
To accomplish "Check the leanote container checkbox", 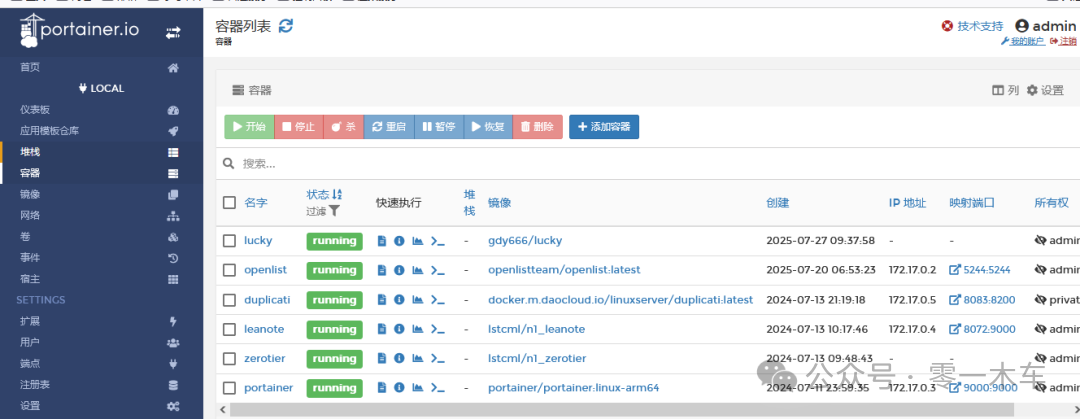I will [229, 329].
